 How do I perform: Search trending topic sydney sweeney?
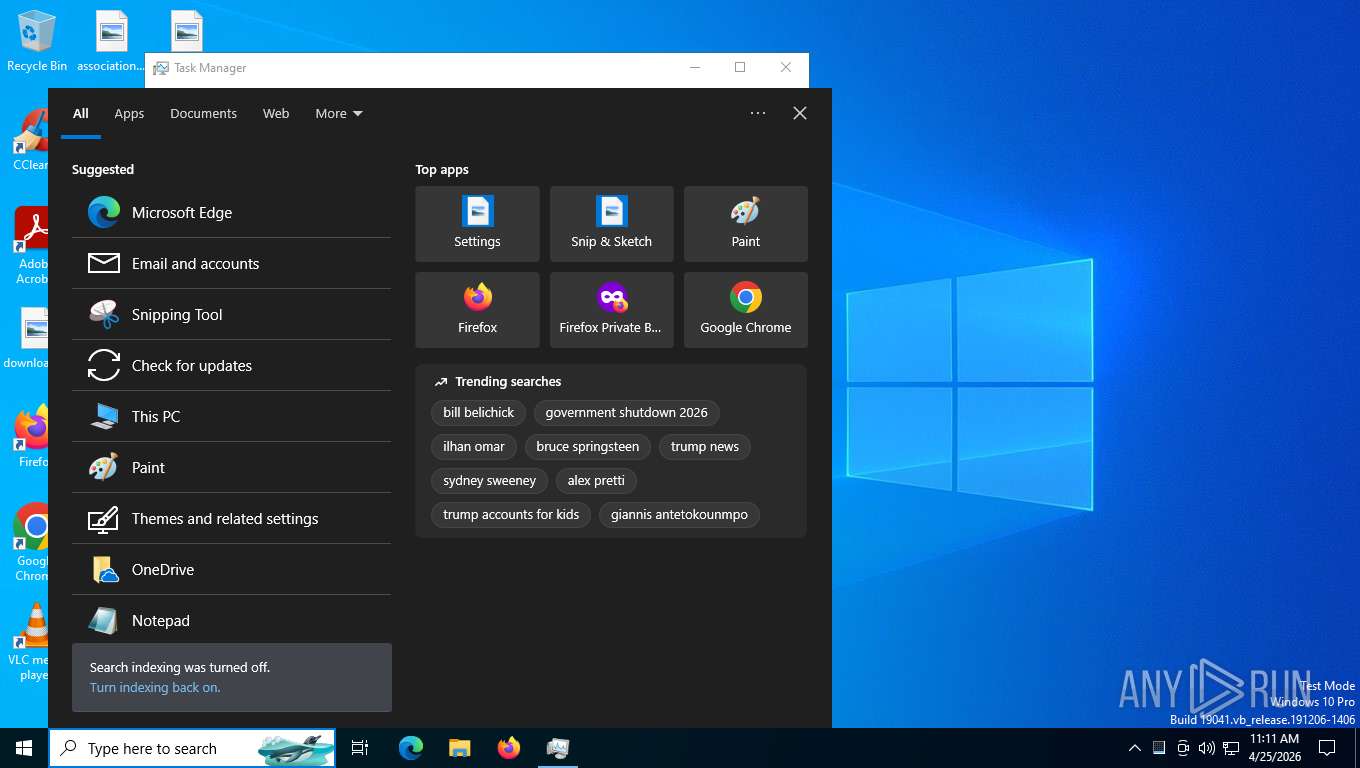coord(489,480)
